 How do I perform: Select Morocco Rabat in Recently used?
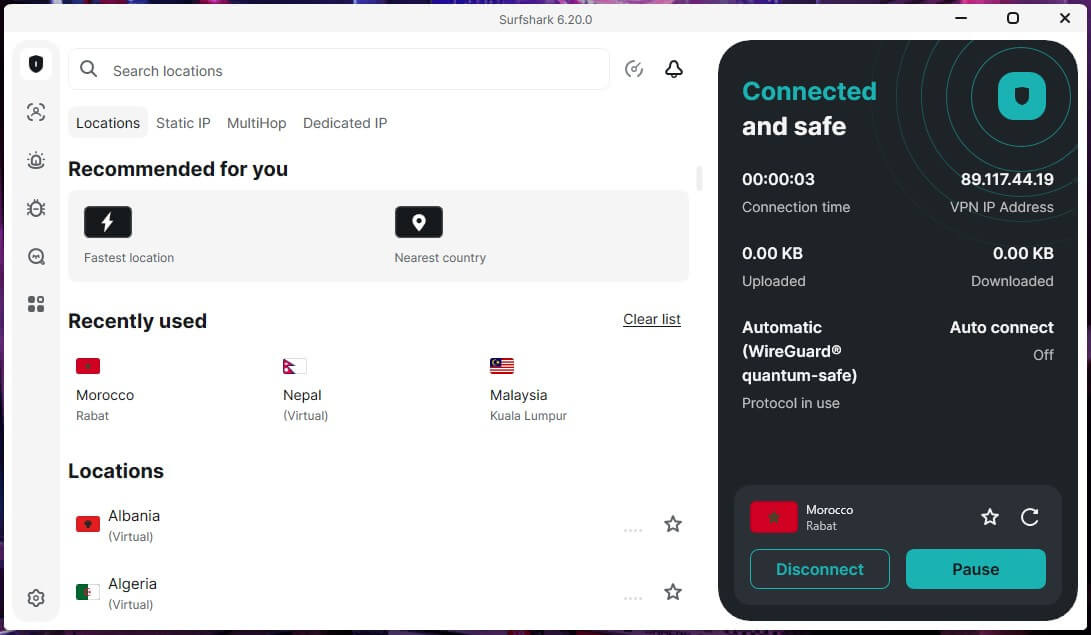(105, 390)
